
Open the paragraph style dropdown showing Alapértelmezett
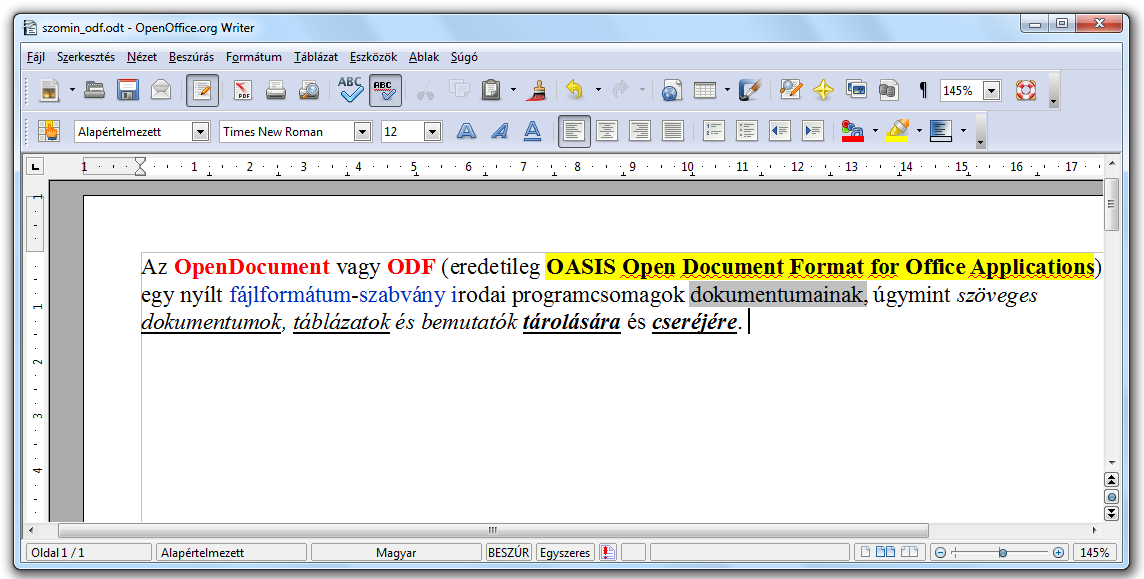click(201, 132)
